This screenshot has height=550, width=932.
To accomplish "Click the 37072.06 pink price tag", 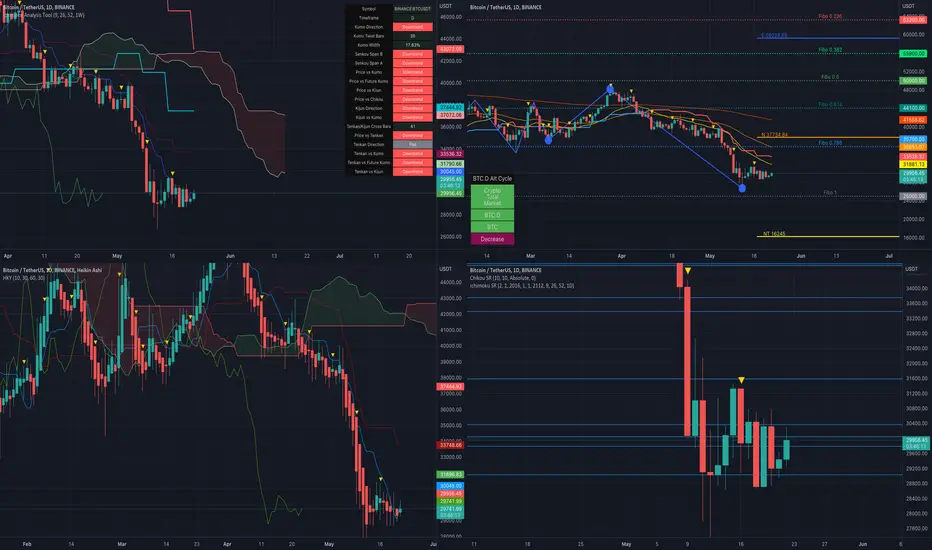I will tap(451, 115).
